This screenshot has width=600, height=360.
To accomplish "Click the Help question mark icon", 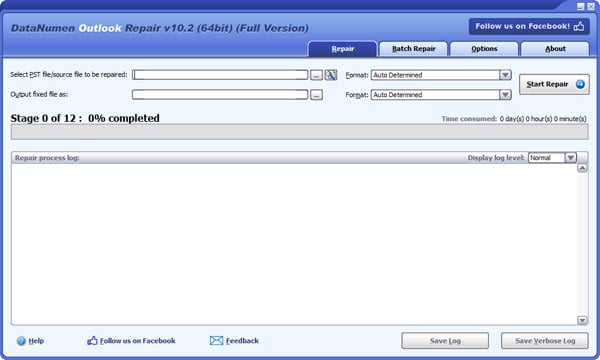I will click(x=21, y=341).
